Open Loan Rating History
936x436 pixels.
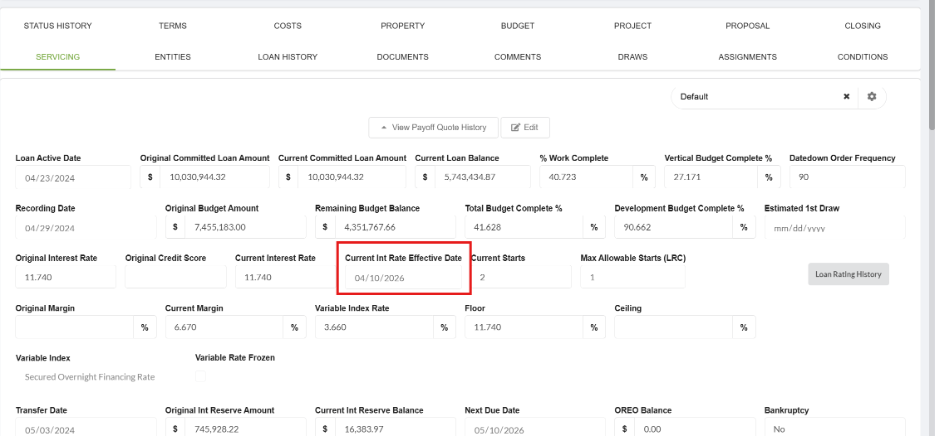848,274
